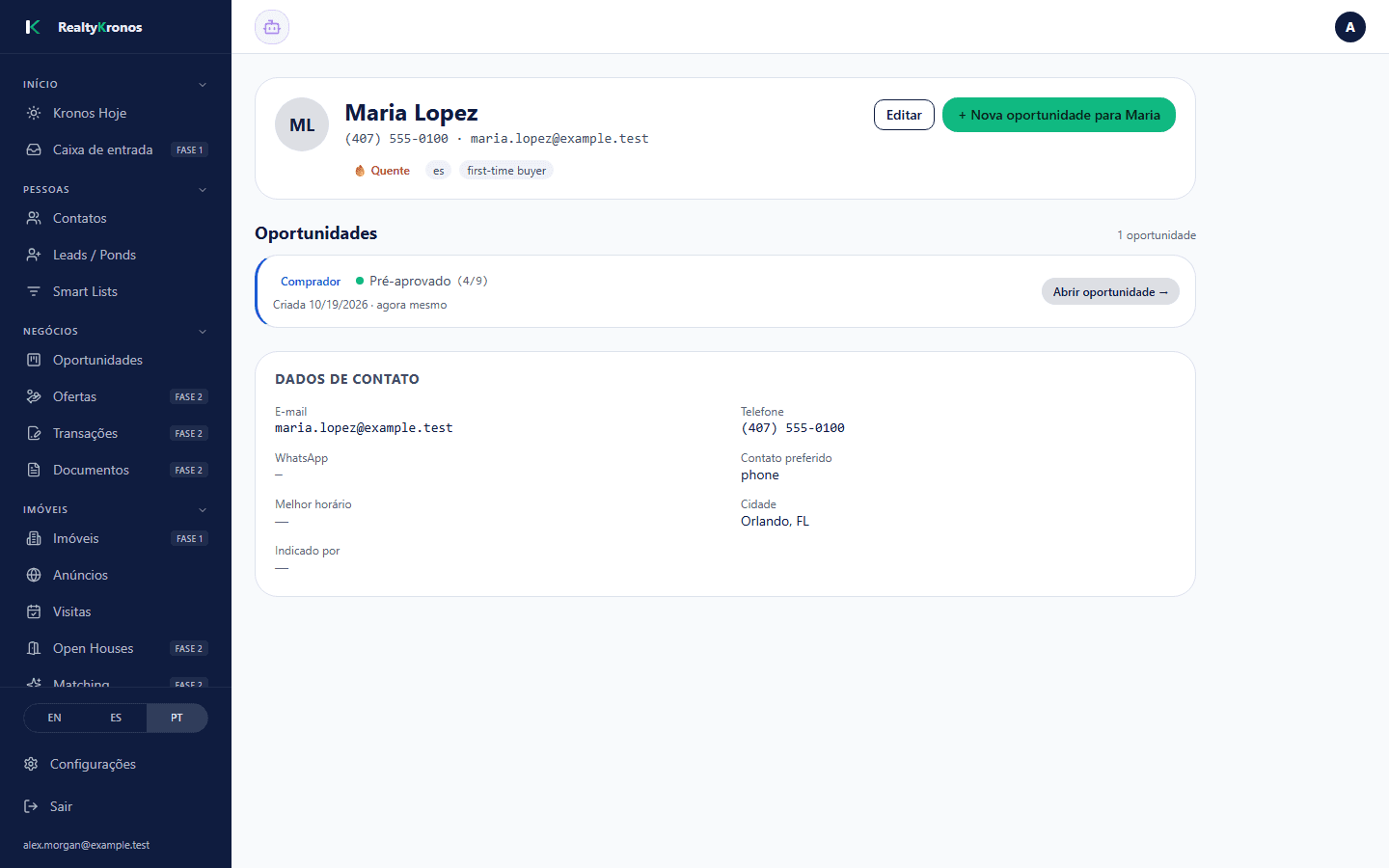Switch language to EN

(x=54, y=718)
